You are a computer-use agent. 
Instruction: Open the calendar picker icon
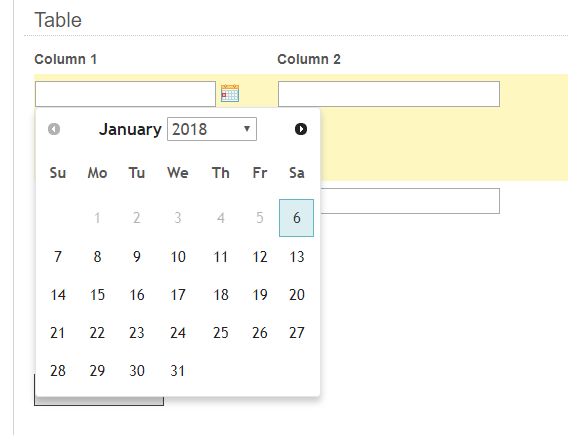[230, 93]
